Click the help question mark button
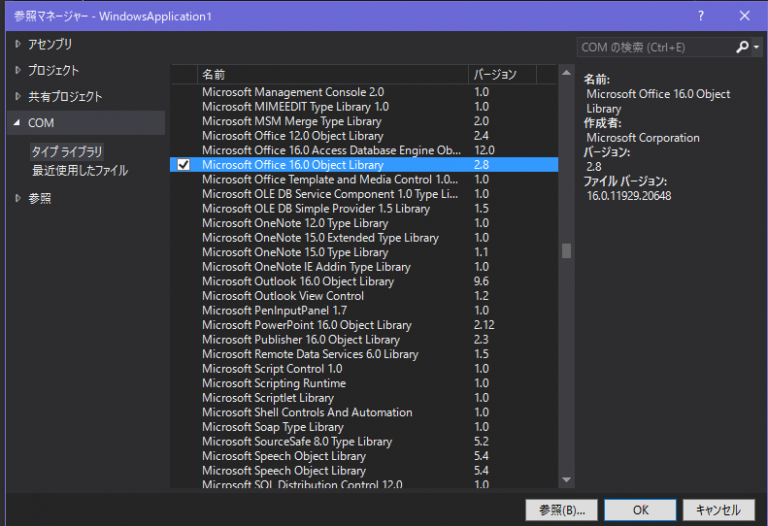This screenshot has height=526, width=768. coord(700,15)
